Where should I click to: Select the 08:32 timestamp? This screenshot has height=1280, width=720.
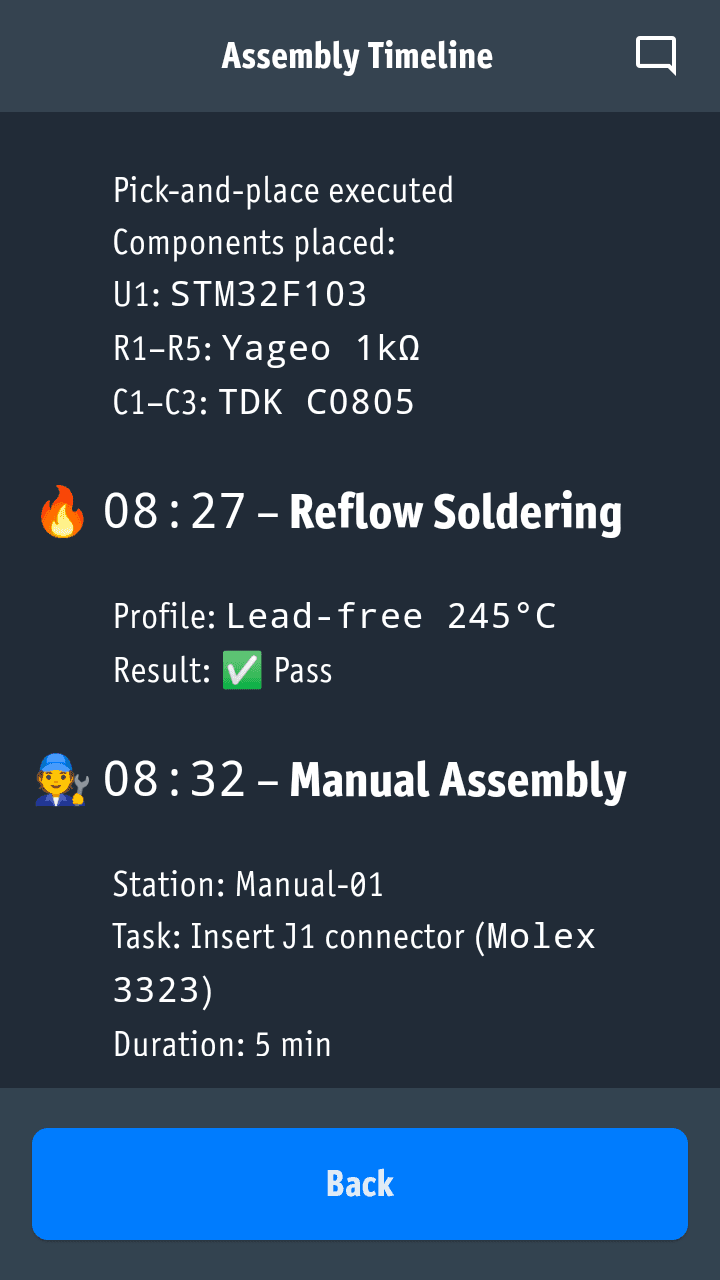(x=175, y=780)
